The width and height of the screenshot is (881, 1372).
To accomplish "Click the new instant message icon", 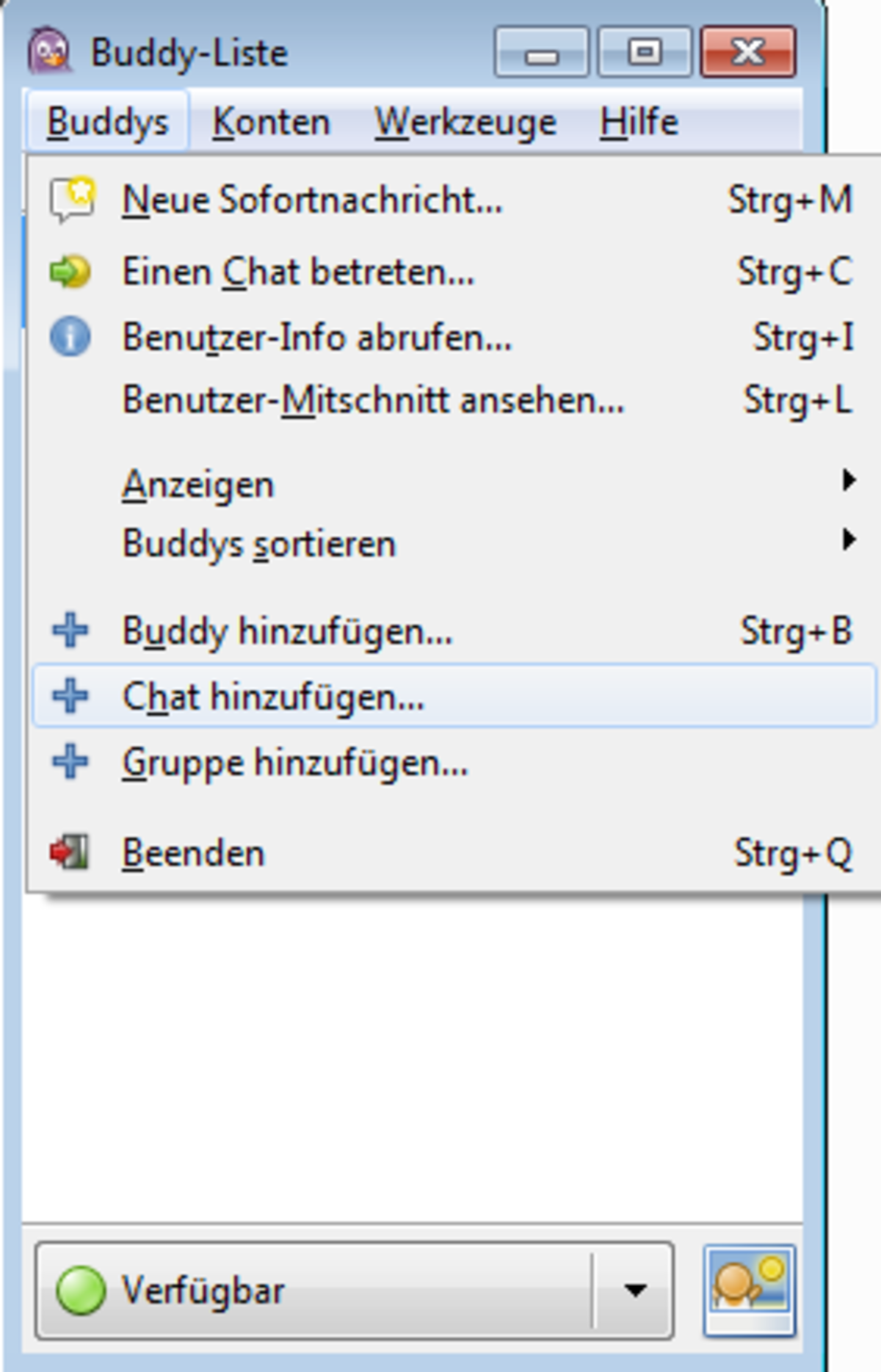I will (x=71, y=199).
